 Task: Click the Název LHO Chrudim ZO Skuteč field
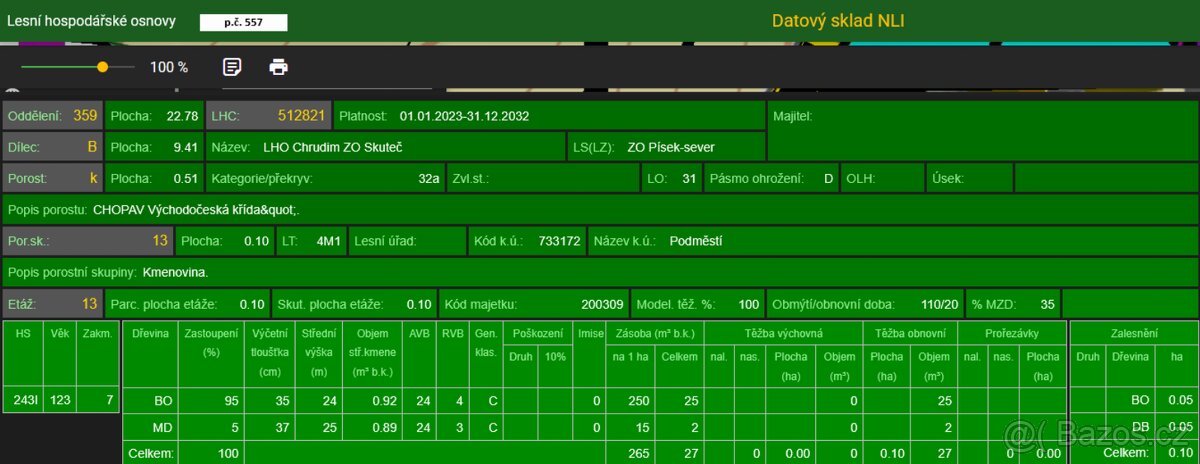click(386, 147)
